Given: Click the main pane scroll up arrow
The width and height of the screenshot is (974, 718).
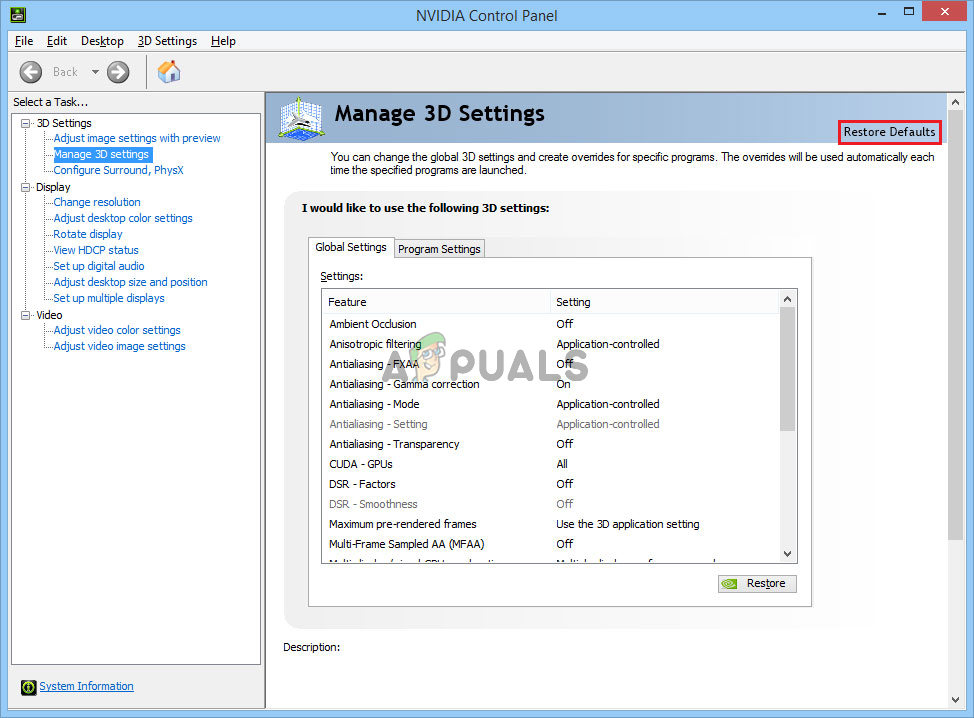Looking at the screenshot, I should click(955, 102).
